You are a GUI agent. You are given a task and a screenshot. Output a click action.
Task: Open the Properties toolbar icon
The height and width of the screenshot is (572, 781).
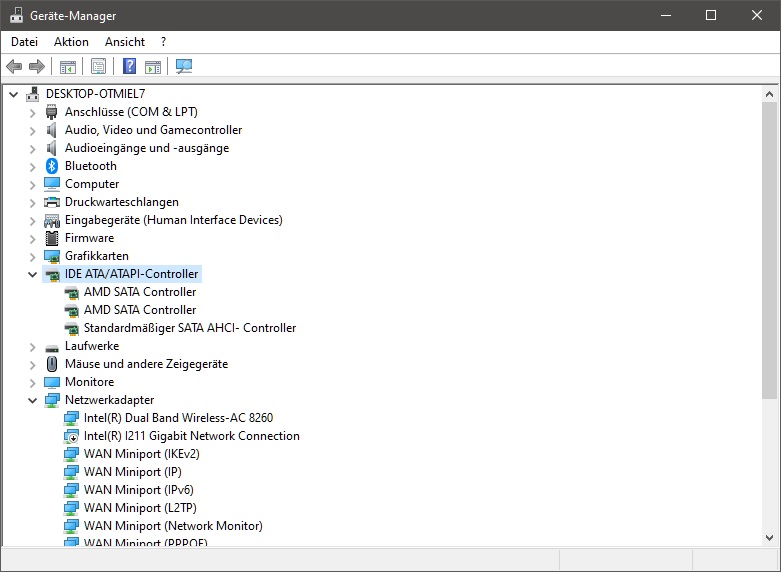coord(99,66)
